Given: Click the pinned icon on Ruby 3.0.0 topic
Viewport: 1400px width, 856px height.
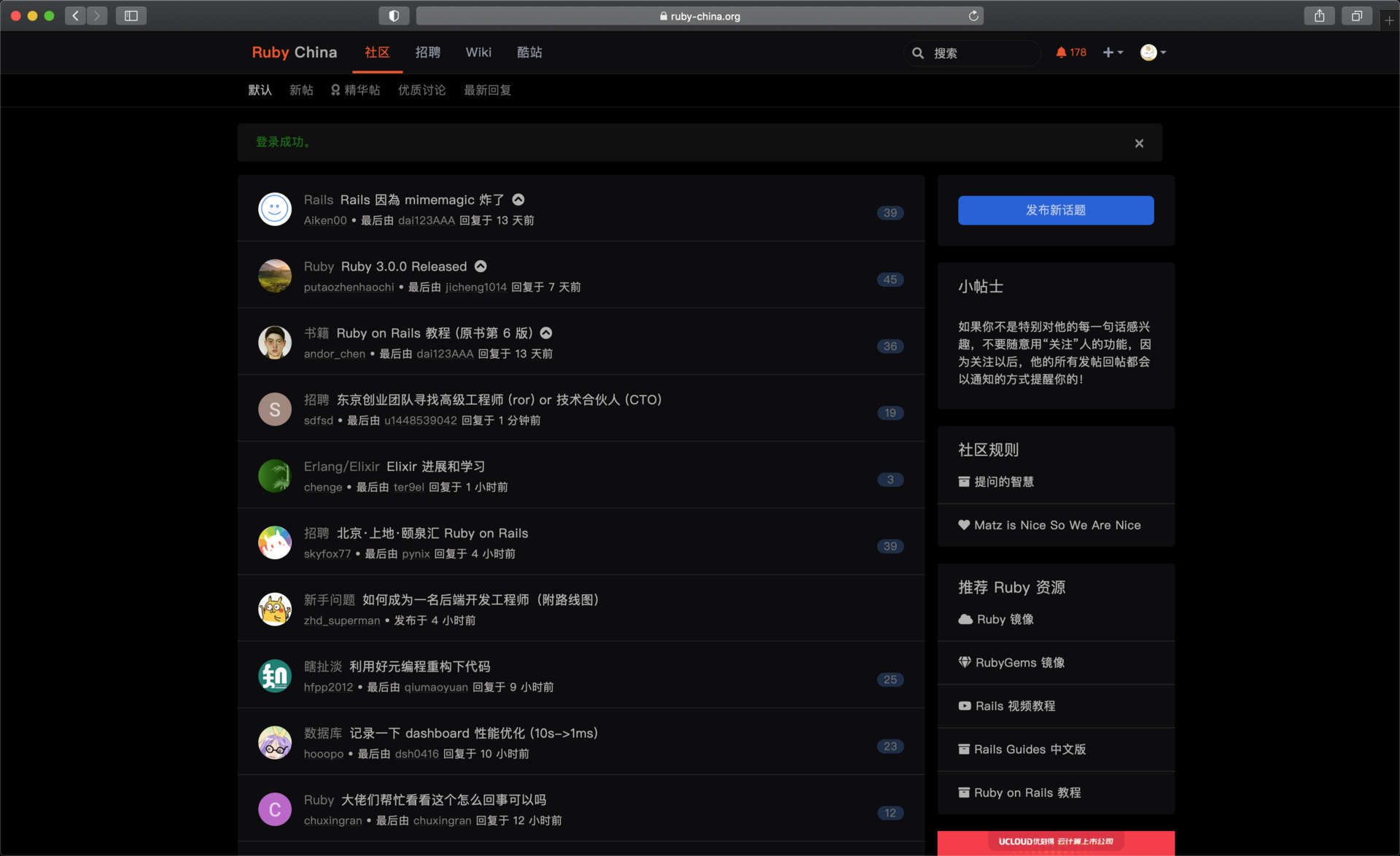Looking at the screenshot, I should click(x=481, y=267).
